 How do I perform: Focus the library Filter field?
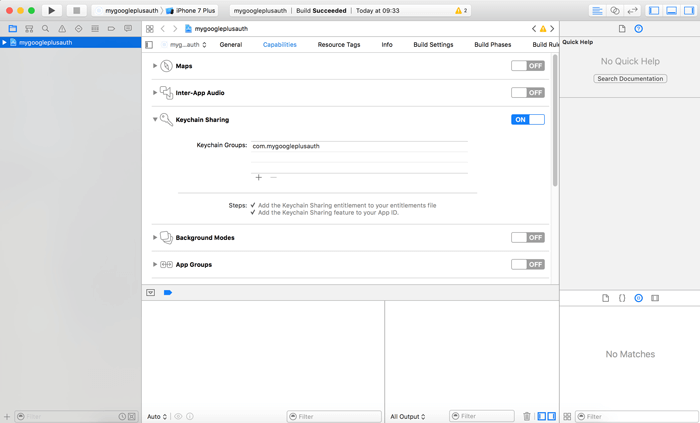click(x=636, y=416)
